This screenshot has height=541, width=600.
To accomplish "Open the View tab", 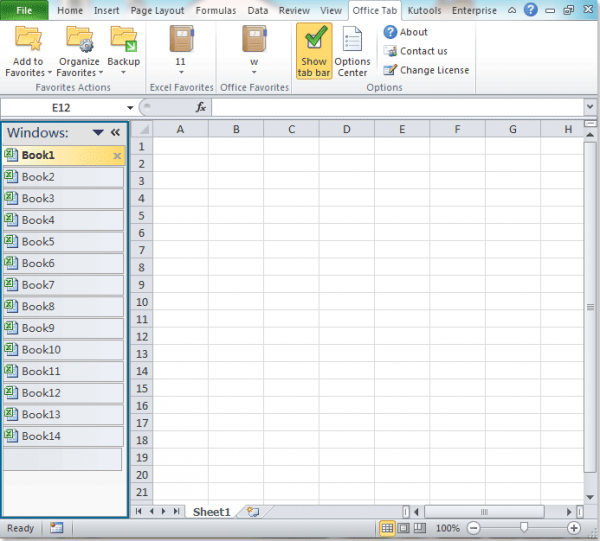I will [x=331, y=11].
